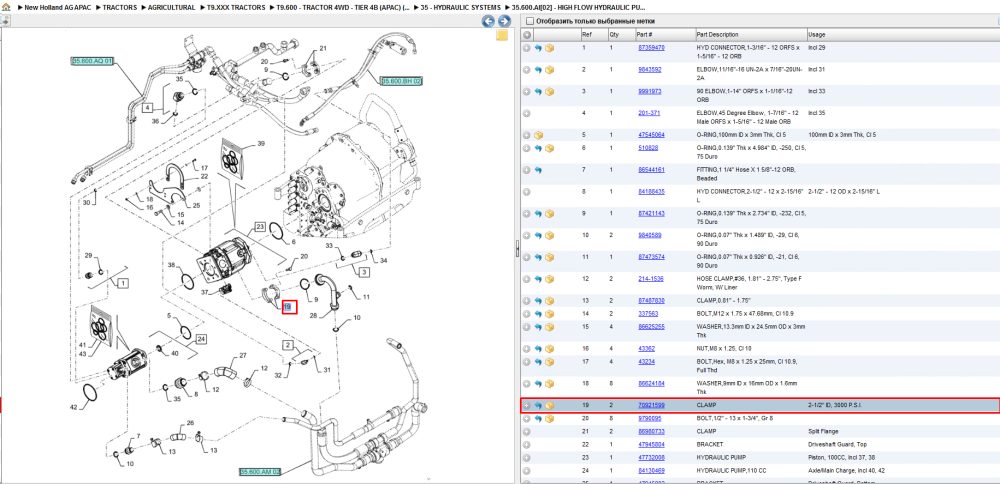1000x484 pixels.
Task: Click the blue arrow icon in row 337563
Action: click(x=538, y=314)
